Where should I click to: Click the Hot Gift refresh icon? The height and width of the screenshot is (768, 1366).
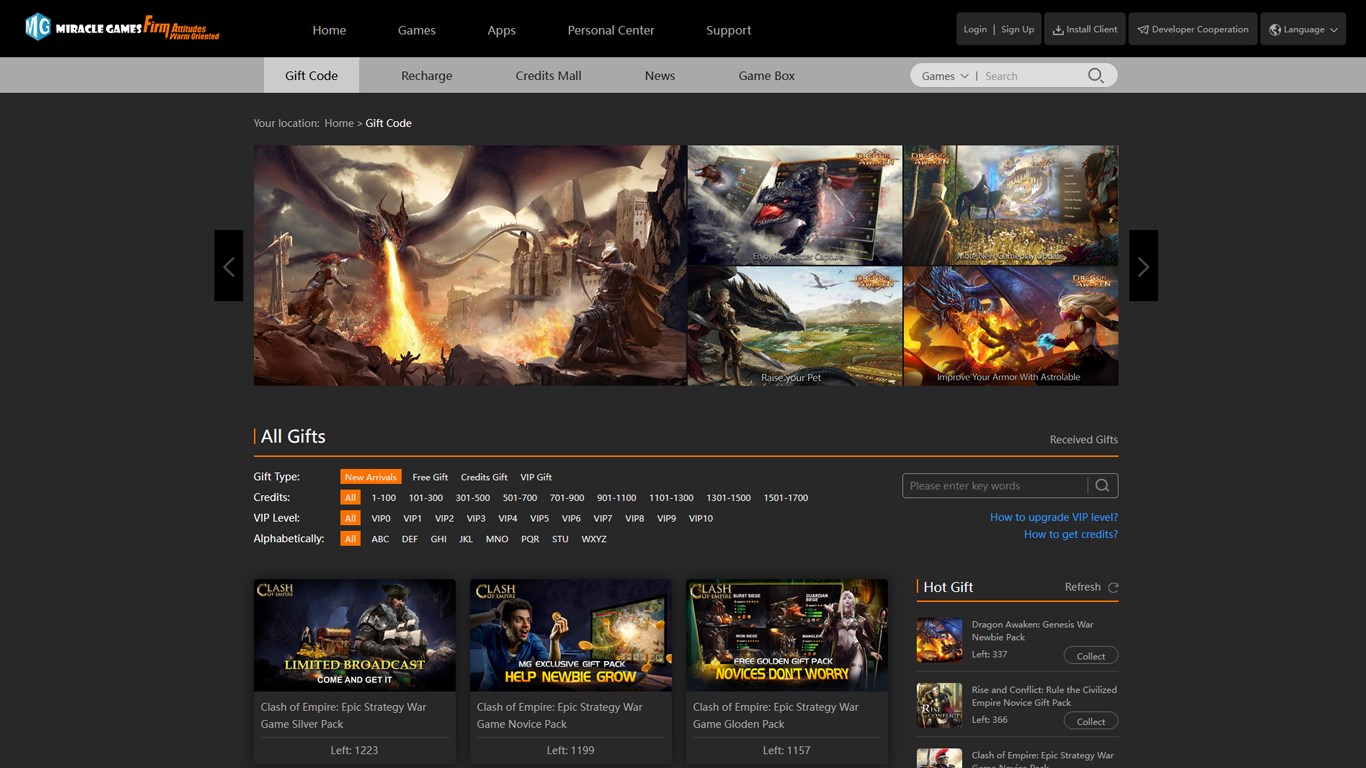coord(1113,587)
